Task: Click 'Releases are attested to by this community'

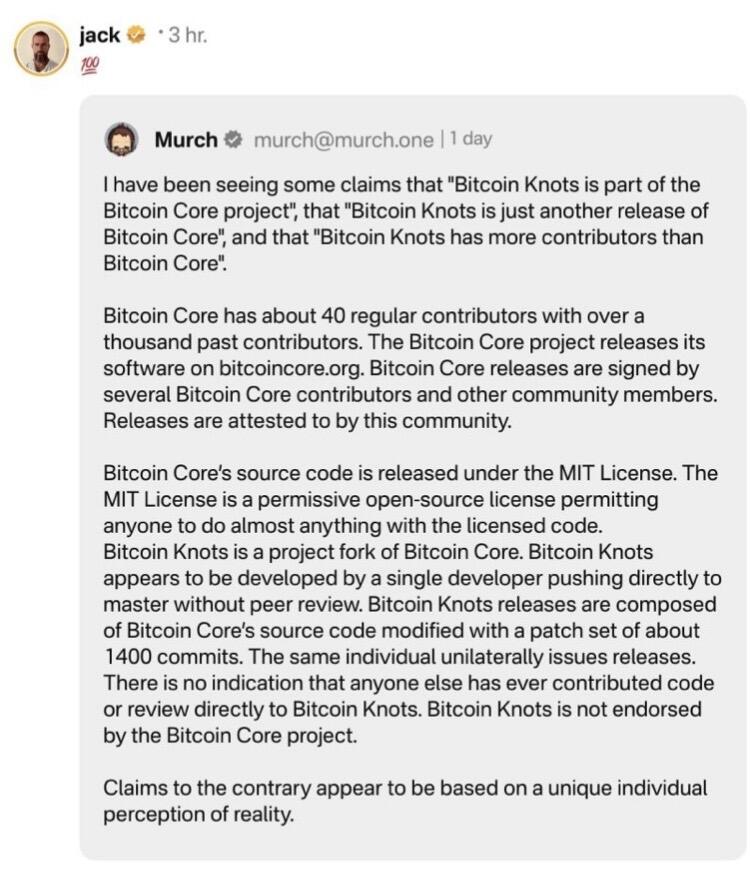Action: tap(307, 421)
